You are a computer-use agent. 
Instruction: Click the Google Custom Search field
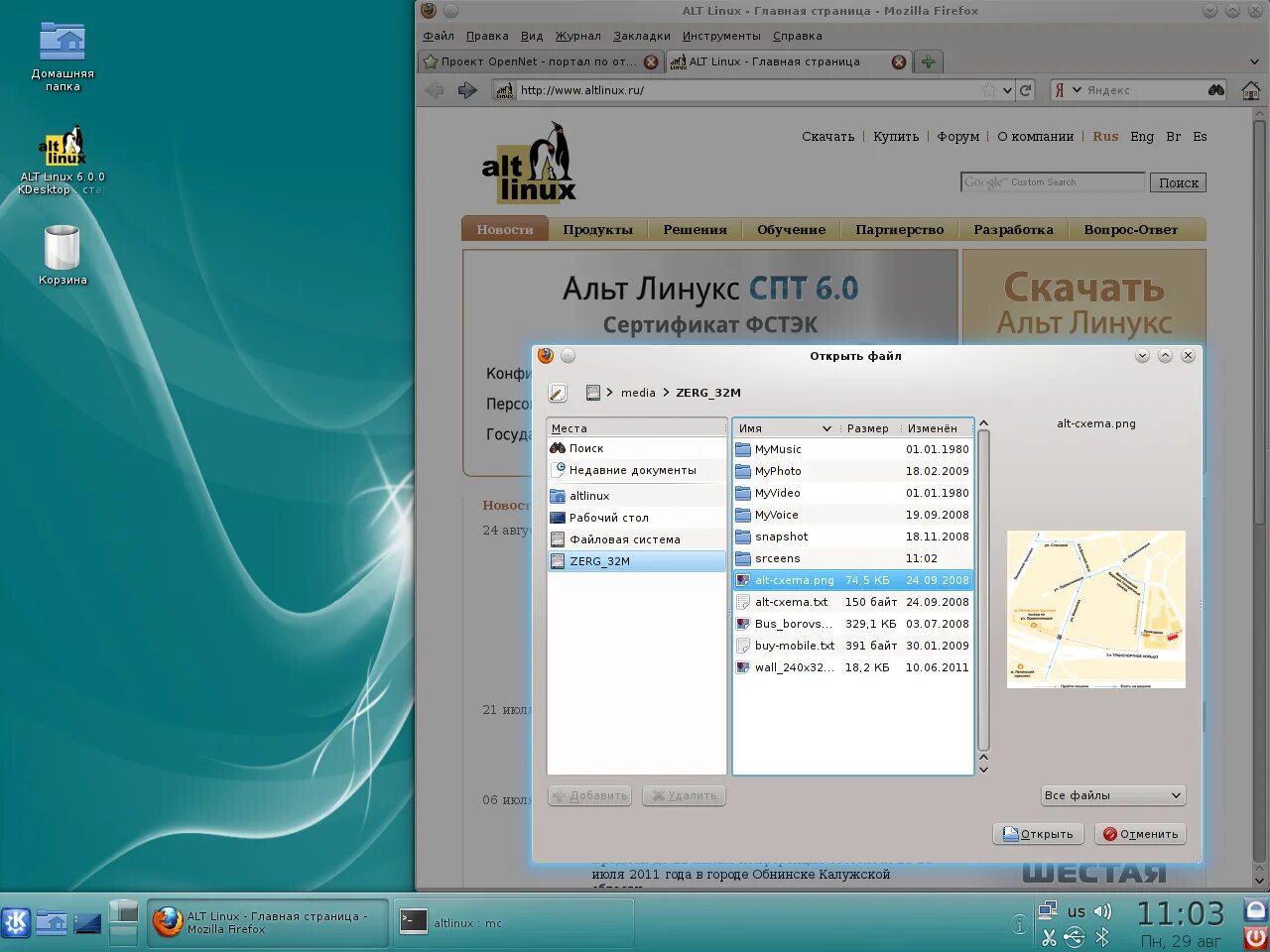tap(1053, 182)
